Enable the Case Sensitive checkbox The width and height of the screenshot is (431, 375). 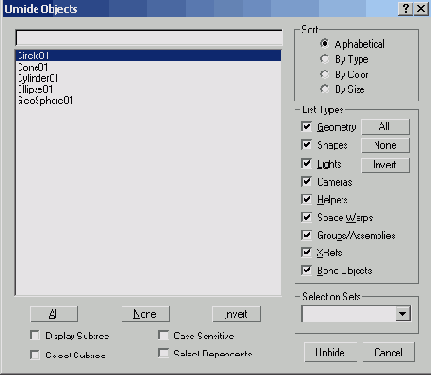(163, 335)
